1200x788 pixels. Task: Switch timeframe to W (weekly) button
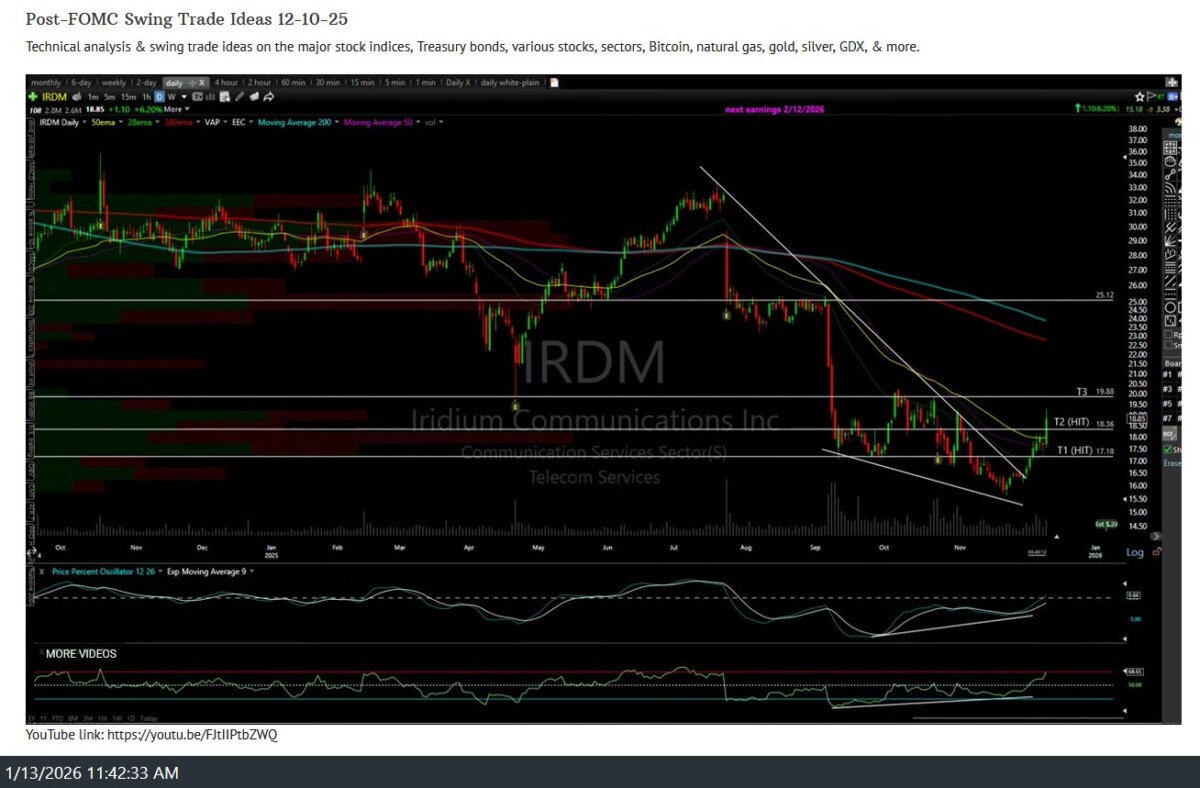(170, 96)
